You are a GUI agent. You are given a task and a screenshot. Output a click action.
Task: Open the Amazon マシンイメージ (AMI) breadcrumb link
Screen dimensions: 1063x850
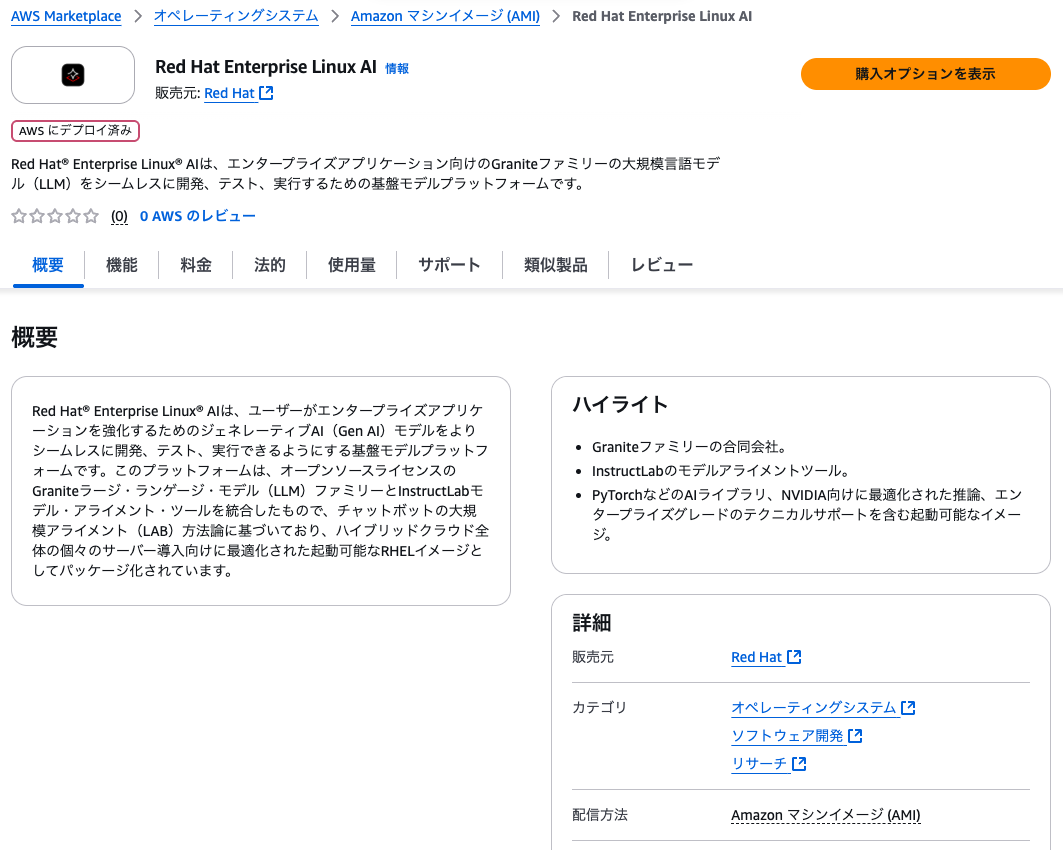(x=445, y=16)
